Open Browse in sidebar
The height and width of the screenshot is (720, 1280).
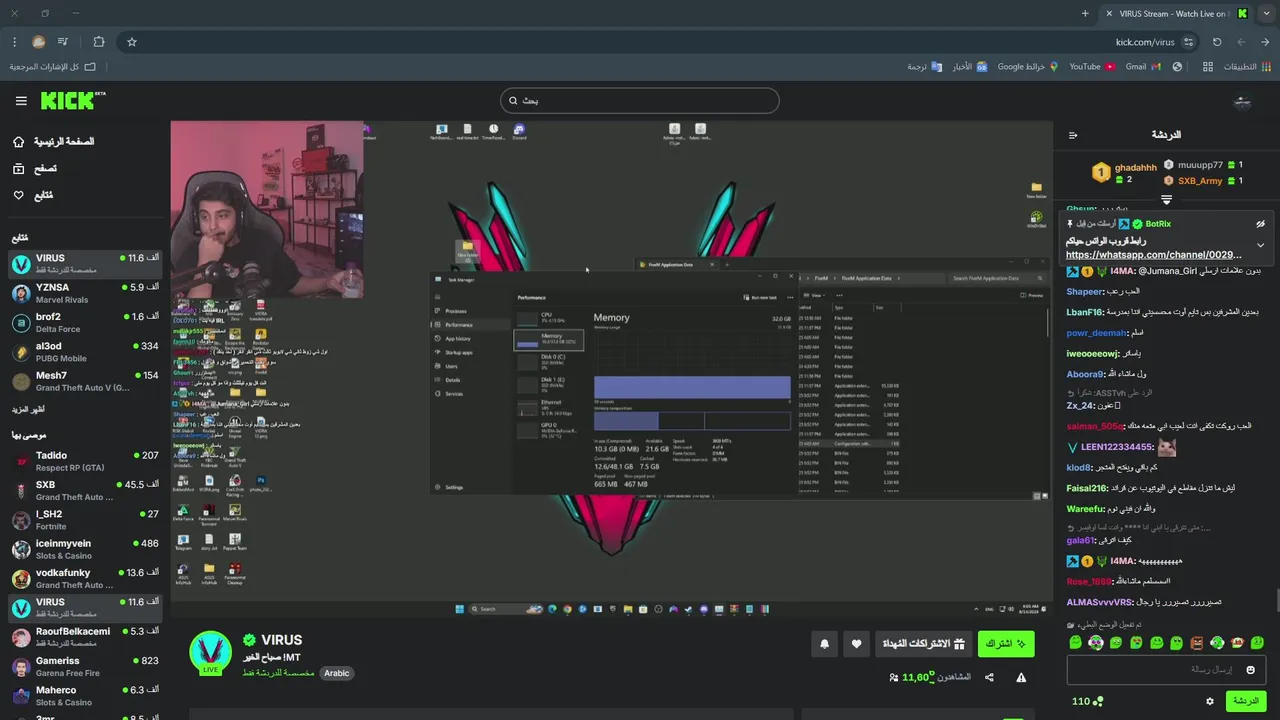click(x=35, y=169)
